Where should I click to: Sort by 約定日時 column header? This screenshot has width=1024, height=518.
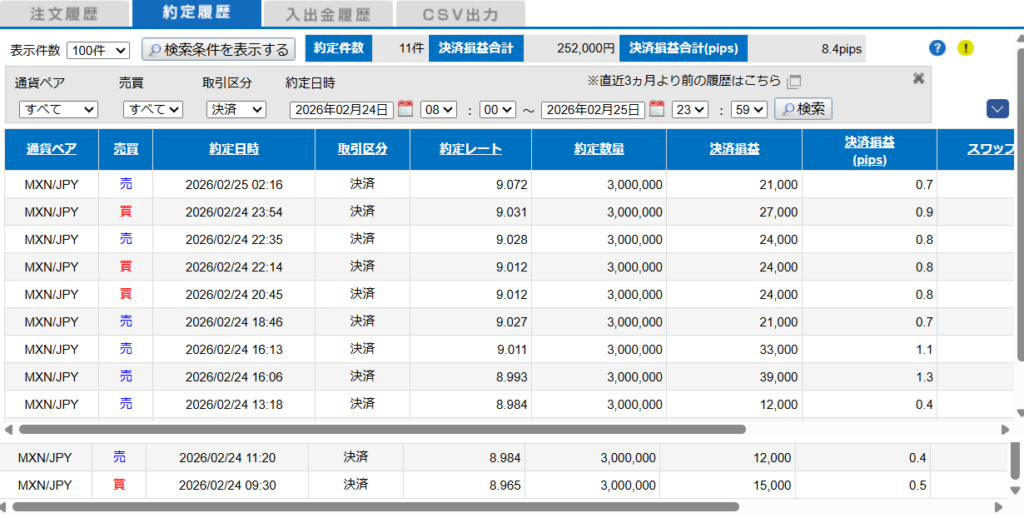pyautogui.click(x=233, y=149)
